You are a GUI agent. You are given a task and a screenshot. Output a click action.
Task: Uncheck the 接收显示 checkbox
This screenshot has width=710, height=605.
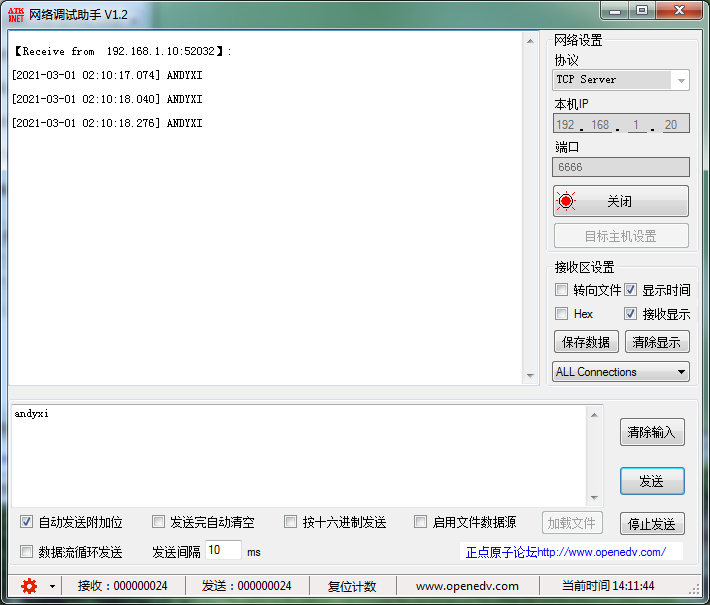(x=631, y=313)
